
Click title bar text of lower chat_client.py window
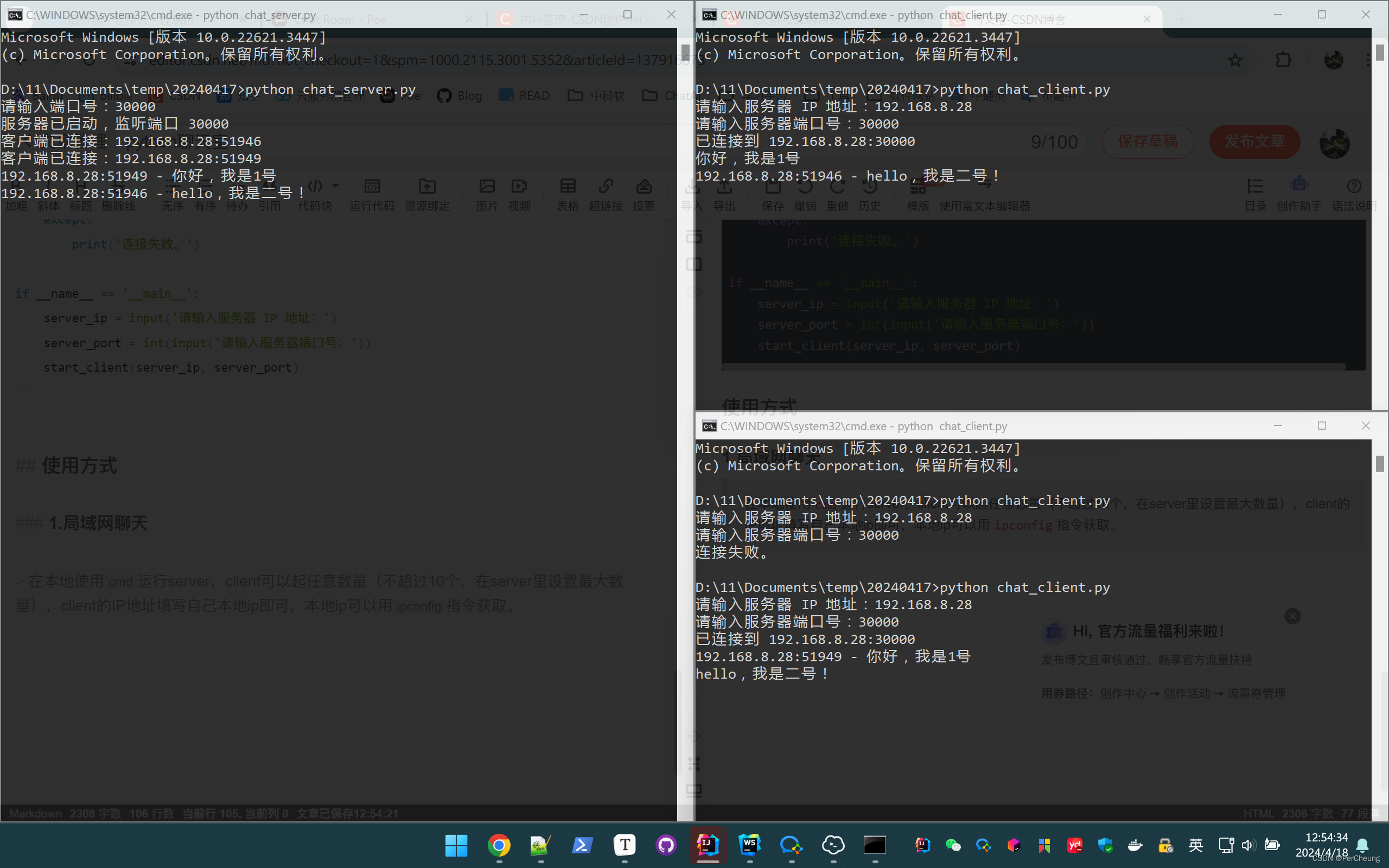pyautogui.click(x=864, y=426)
